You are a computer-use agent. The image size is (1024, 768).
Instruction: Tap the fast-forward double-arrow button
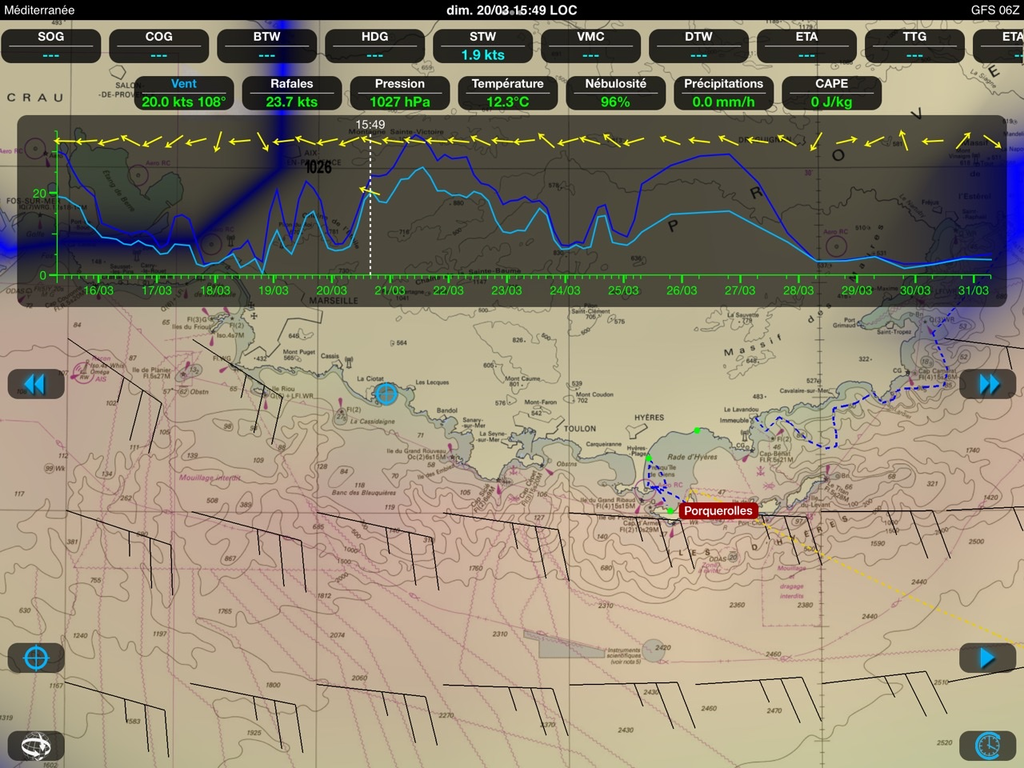(987, 384)
